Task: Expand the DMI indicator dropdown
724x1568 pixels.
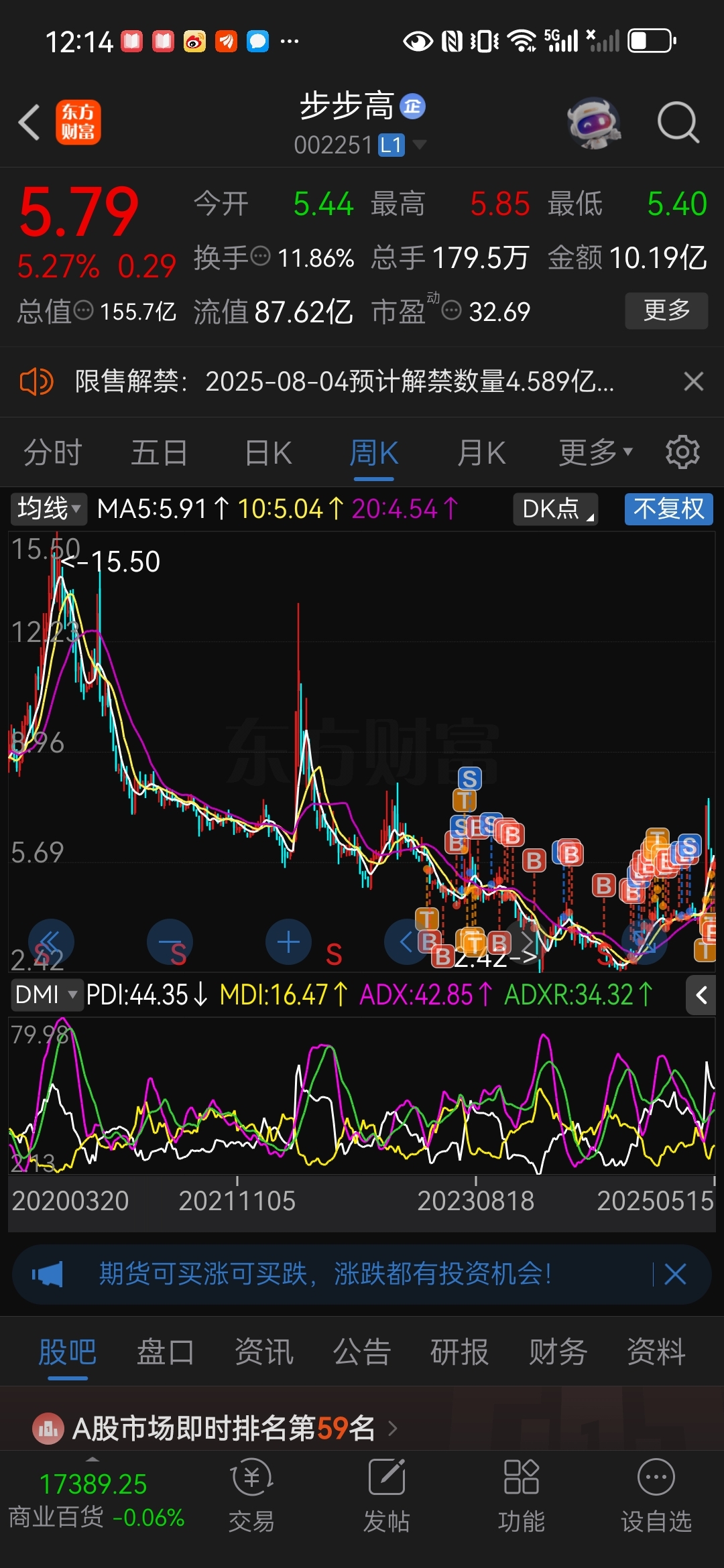Action: 46,994
